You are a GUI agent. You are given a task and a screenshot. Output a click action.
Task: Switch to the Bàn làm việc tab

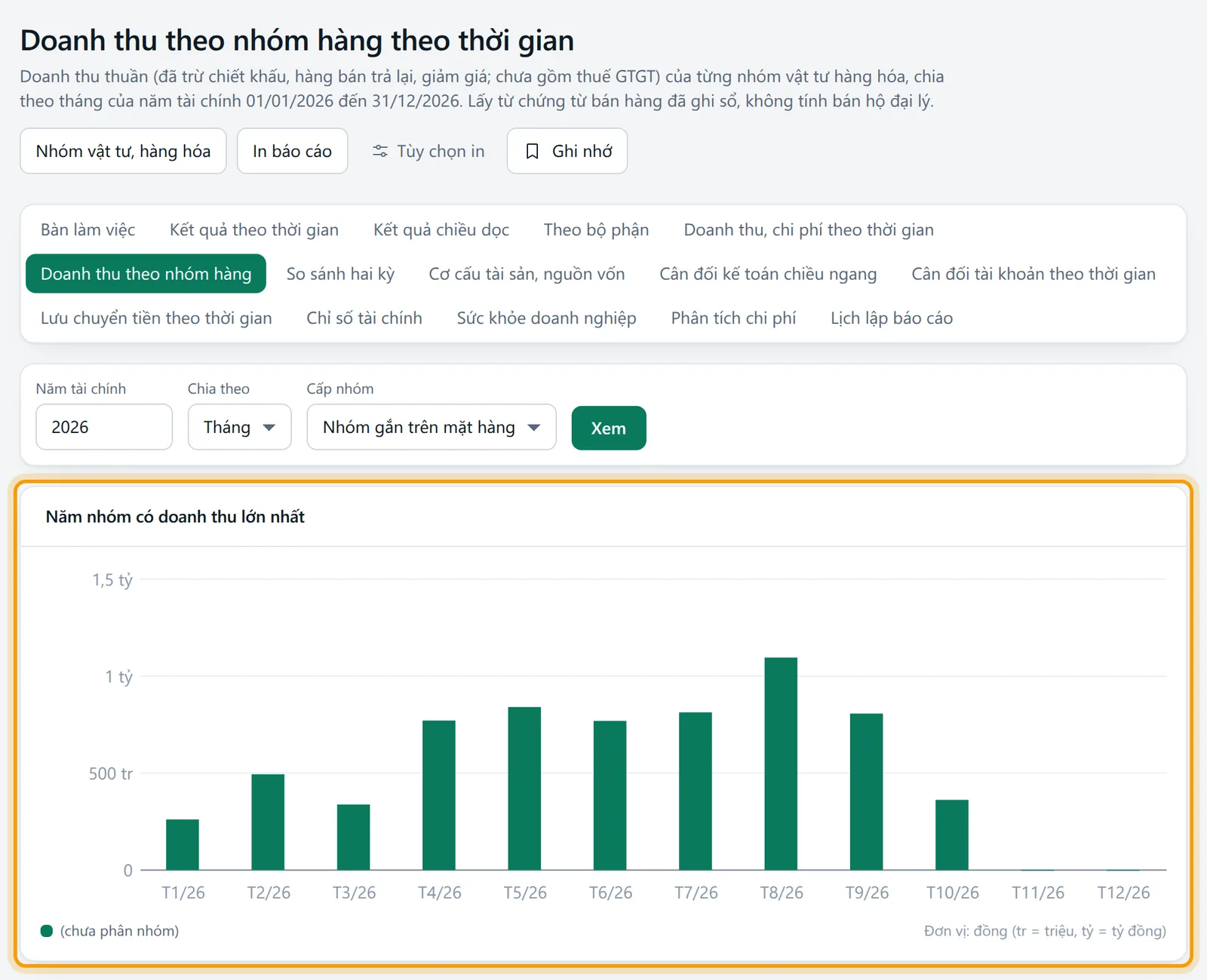coord(88,230)
